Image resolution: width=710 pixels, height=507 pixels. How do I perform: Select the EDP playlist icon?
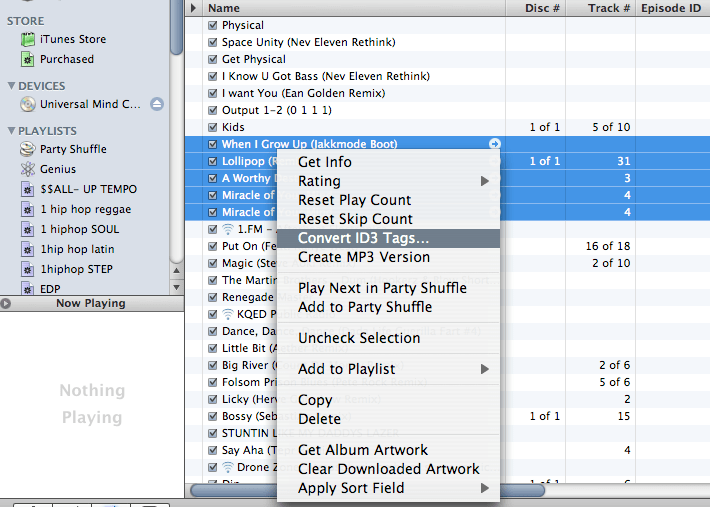click(28, 288)
